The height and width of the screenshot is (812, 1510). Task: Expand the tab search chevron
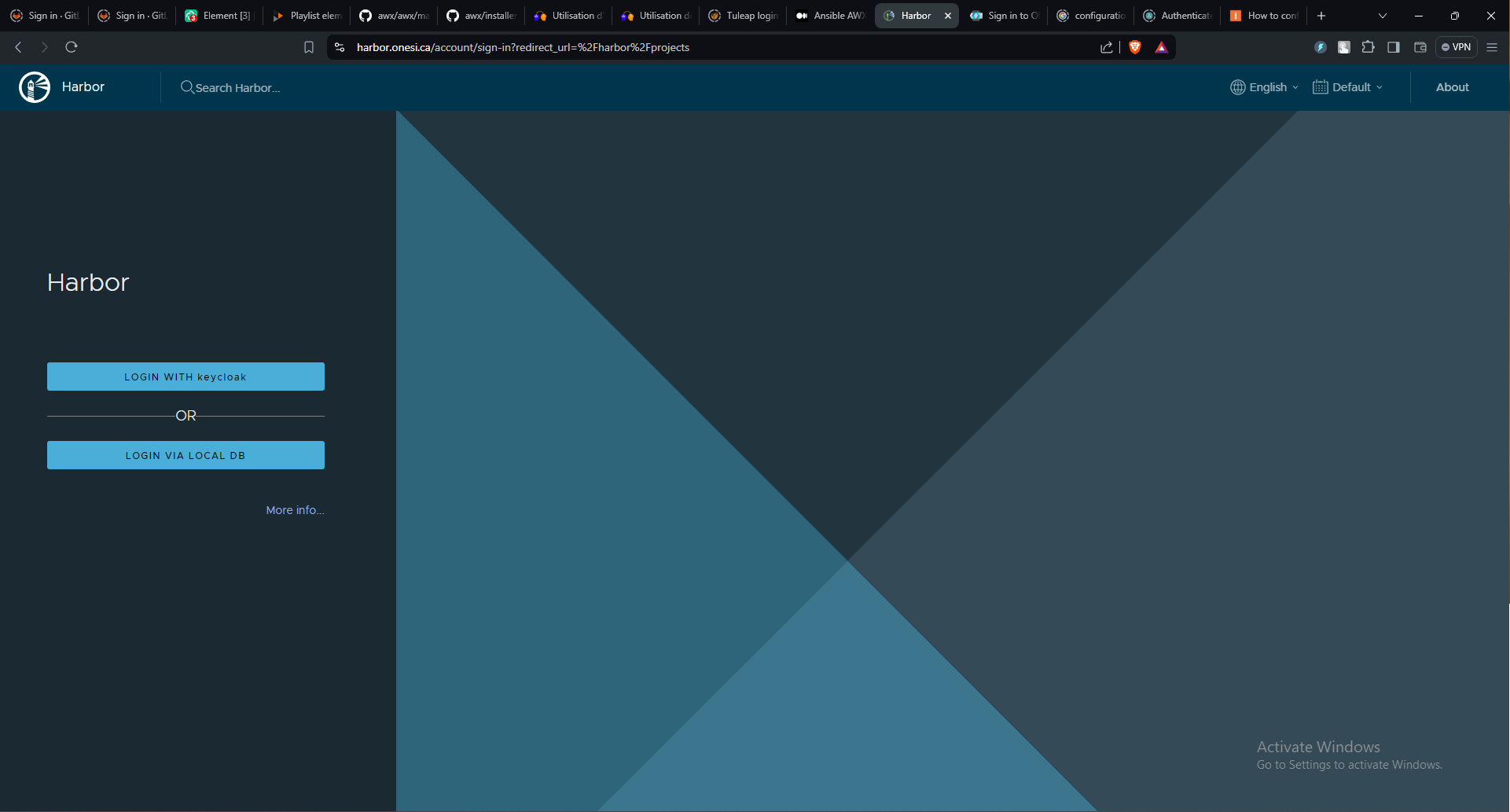pyautogui.click(x=1382, y=16)
